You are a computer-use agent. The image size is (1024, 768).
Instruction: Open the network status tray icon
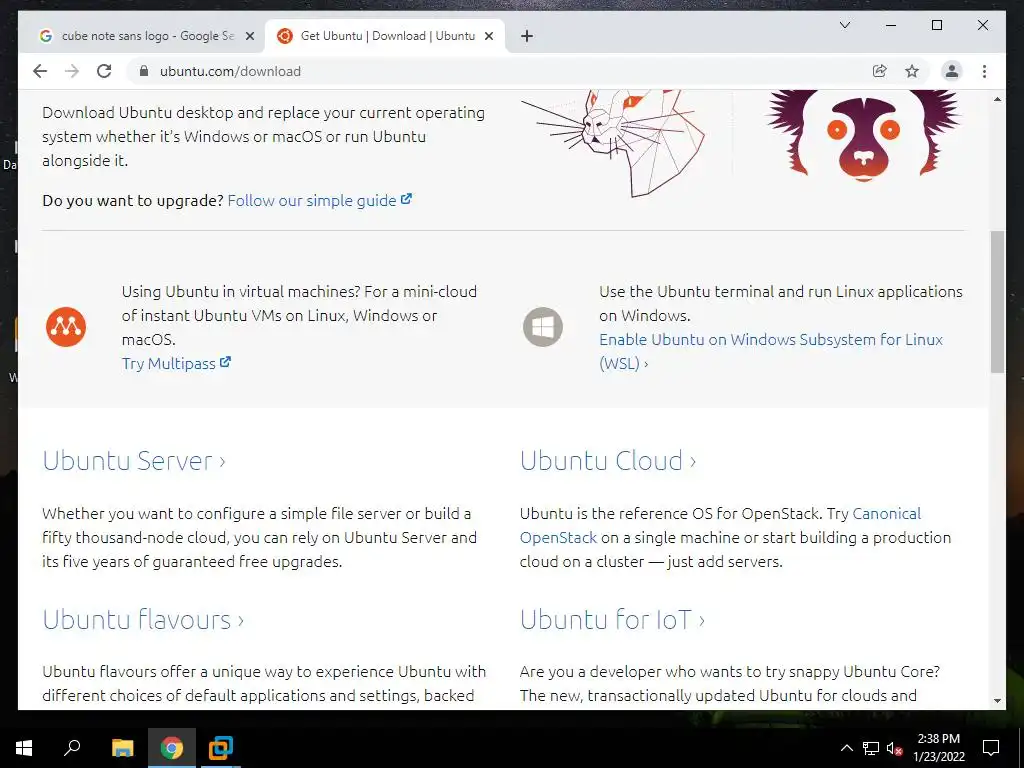(x=871, y=748)
